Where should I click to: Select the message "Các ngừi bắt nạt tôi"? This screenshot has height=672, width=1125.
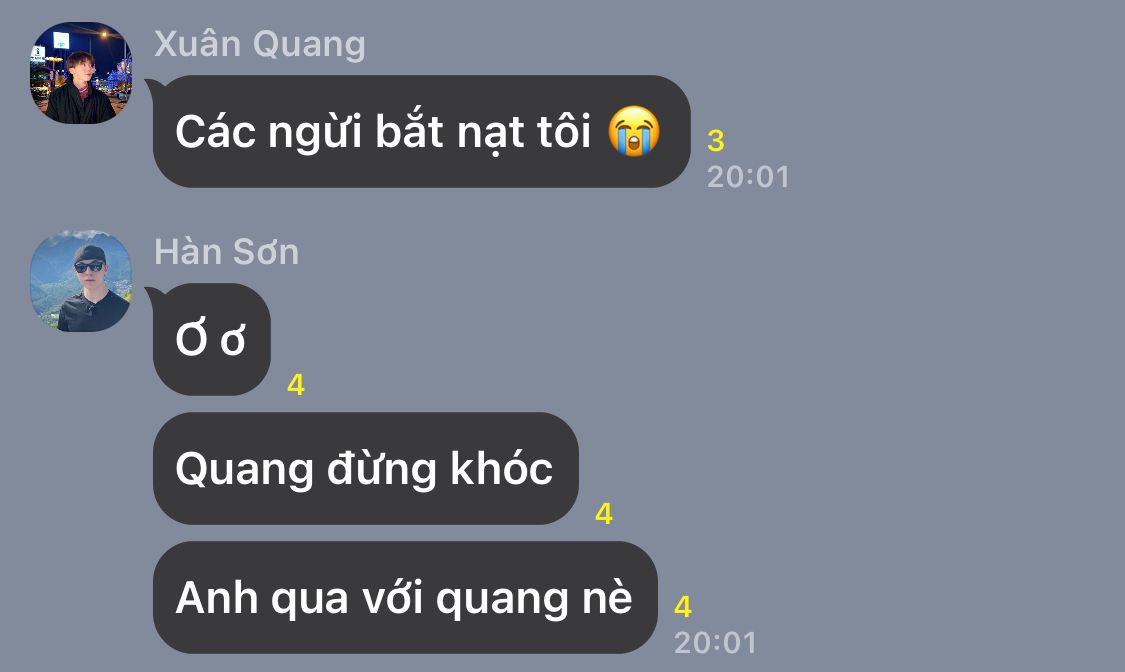pos(422,131)
